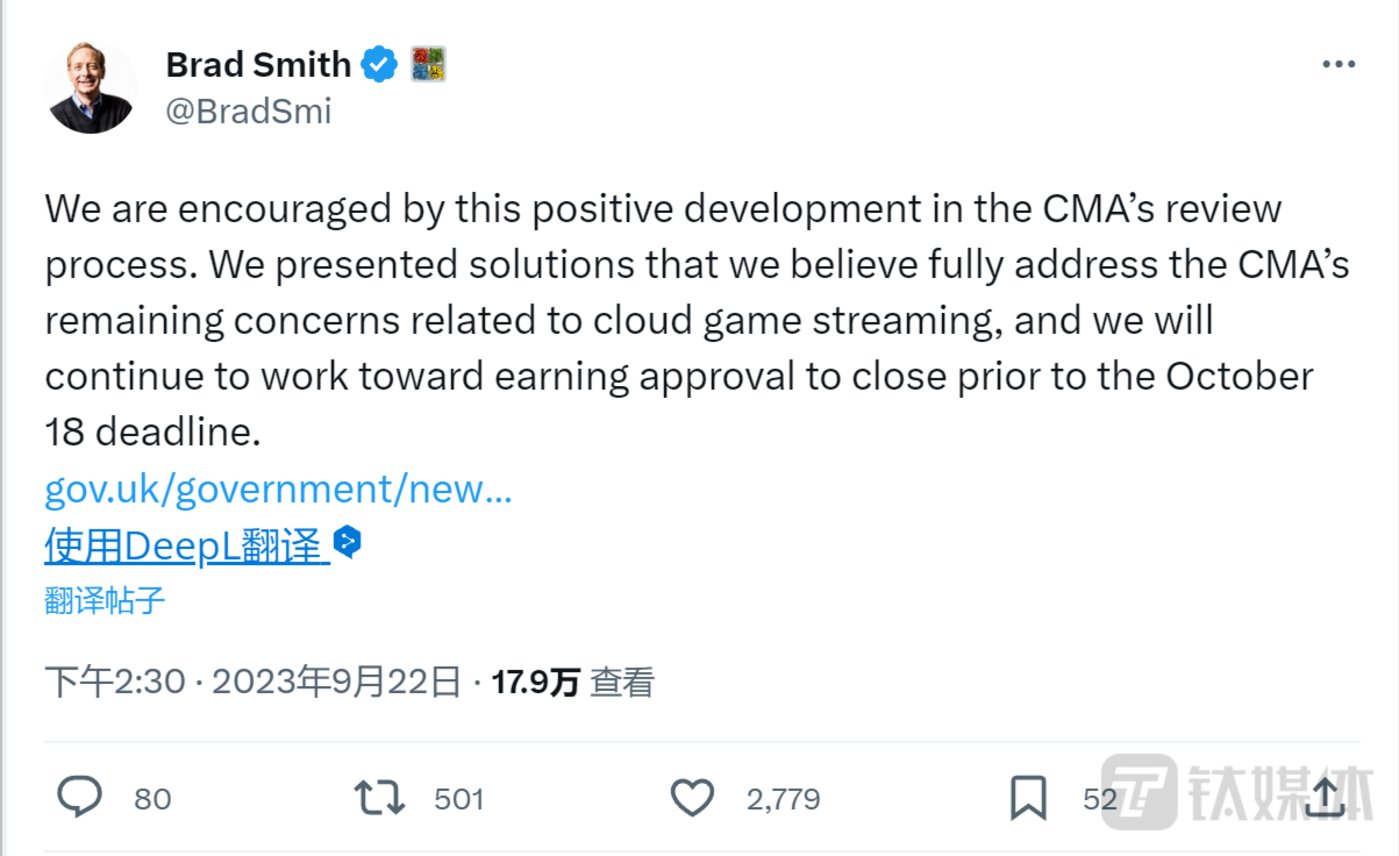Click the affiliation badge beside the verified checkmark
This screenshot has width=1399, height=856.
(x=428, y=65)
